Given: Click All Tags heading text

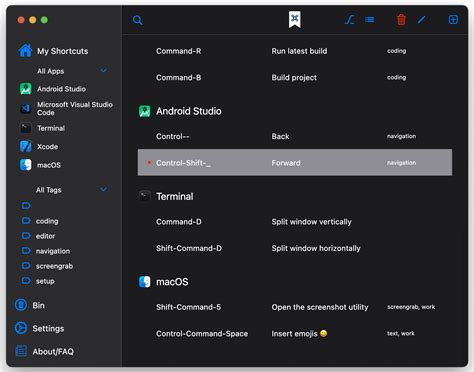Looking at the screenshot, I should click(x=49, y=190).
